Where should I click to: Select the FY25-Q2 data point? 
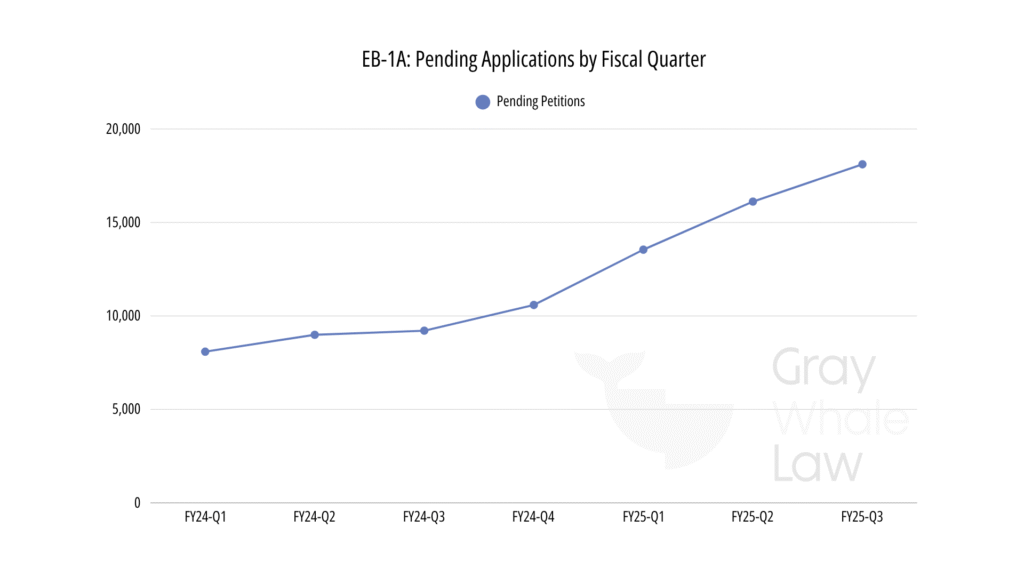coord(753,201)
